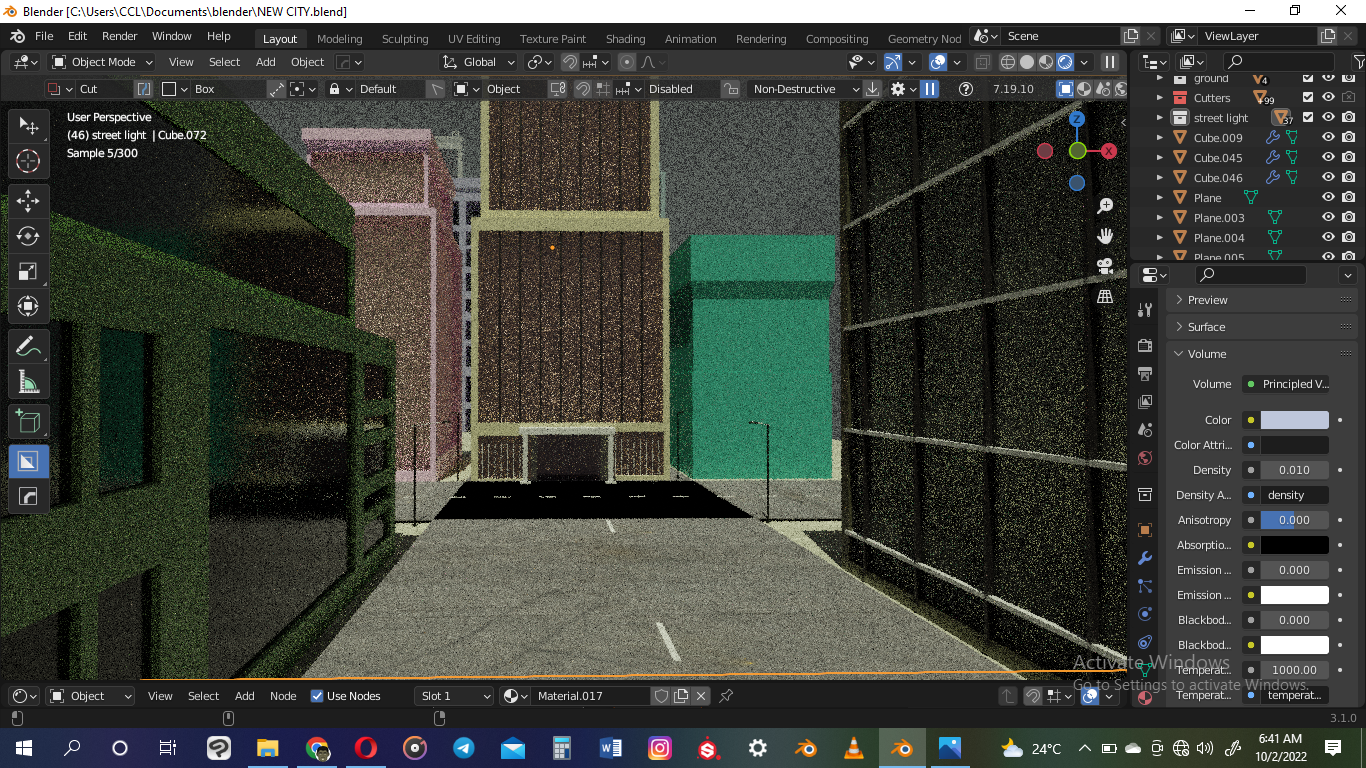Unlink Material.017 with the X button
Screen dimensions: 1366x768
[701, 696]
